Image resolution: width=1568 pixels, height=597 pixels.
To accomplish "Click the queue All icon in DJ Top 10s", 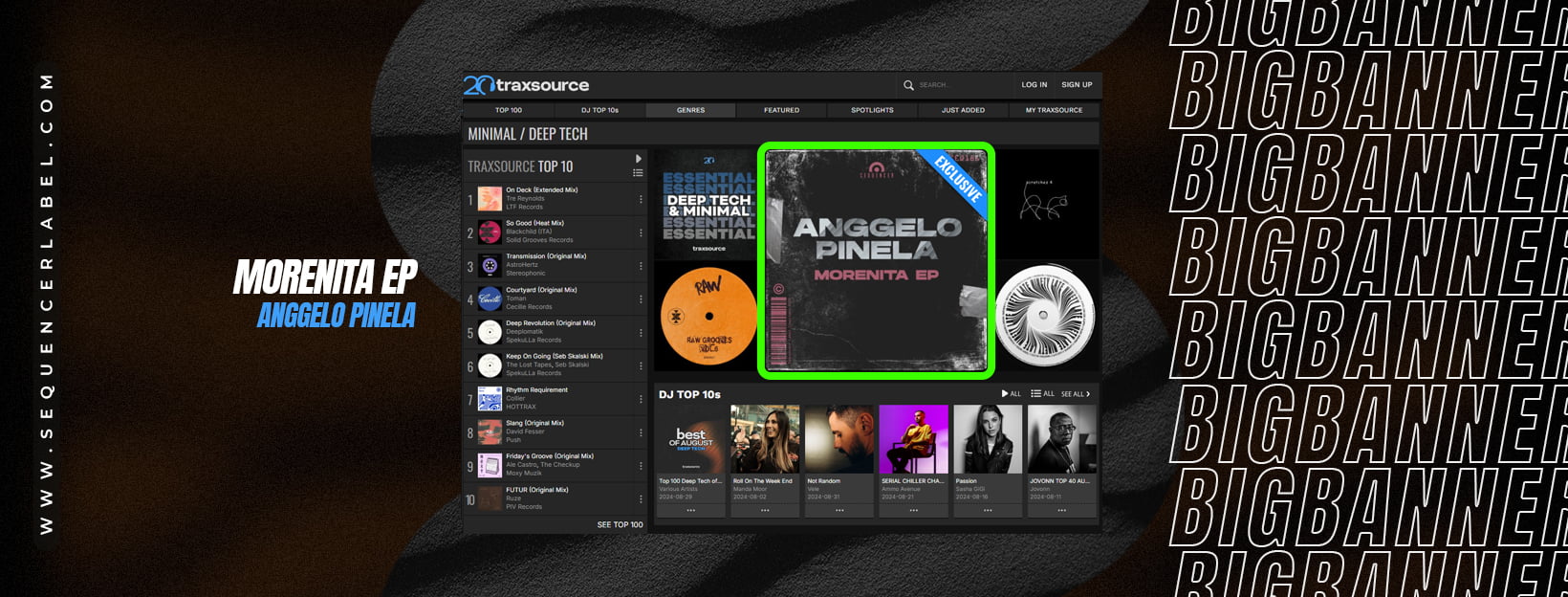I will pyautogui.click(x=1042, y=394).
